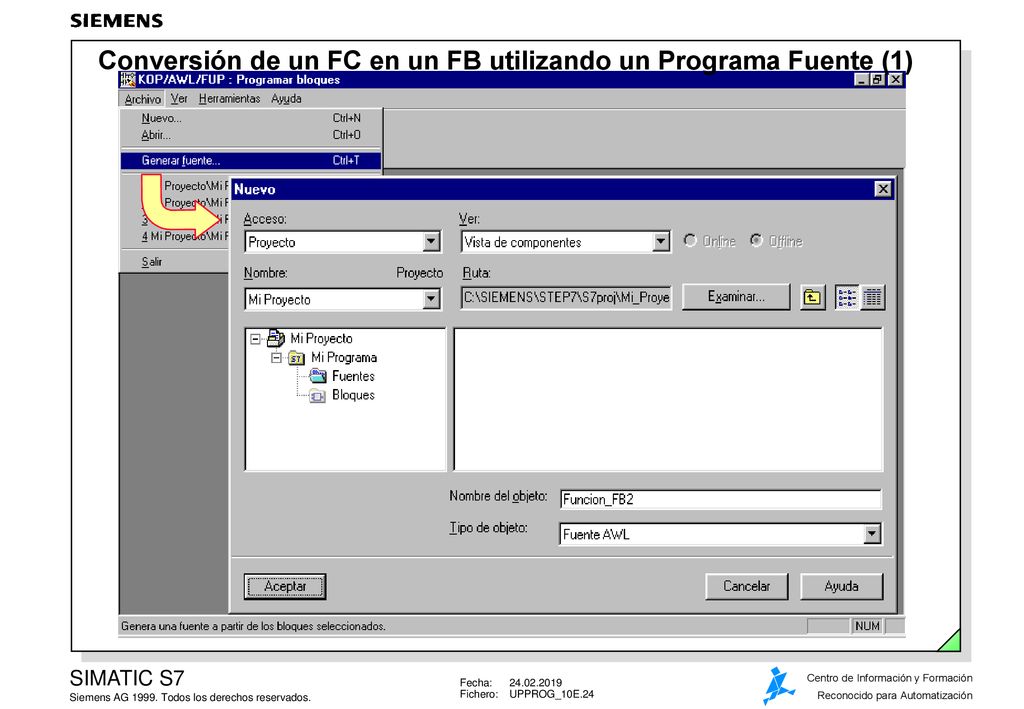1024x709 pixels.
Task: Choose Abrir... from Archivo menu
Action: 251,135
